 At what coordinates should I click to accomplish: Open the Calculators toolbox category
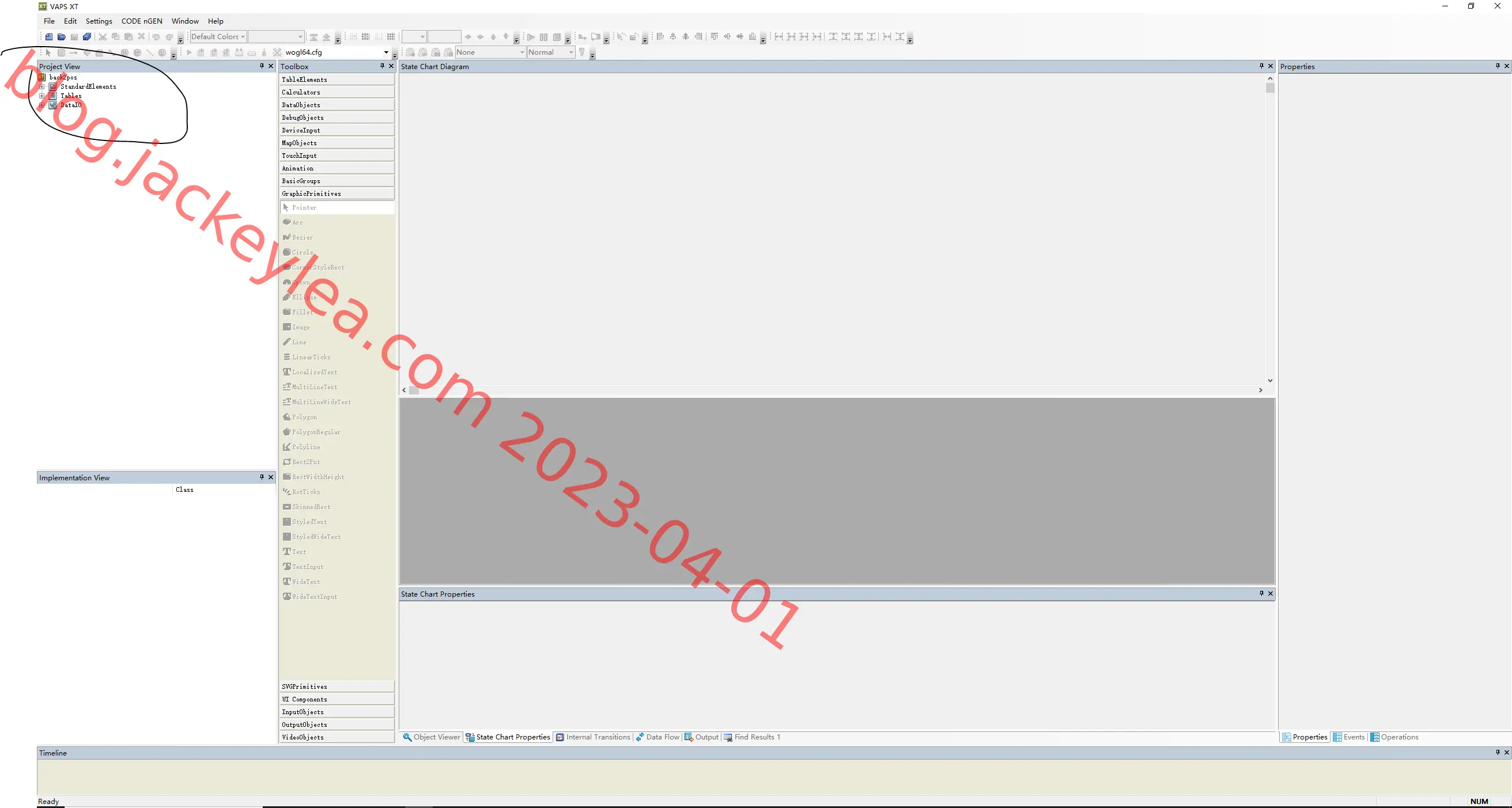[337, 92]
